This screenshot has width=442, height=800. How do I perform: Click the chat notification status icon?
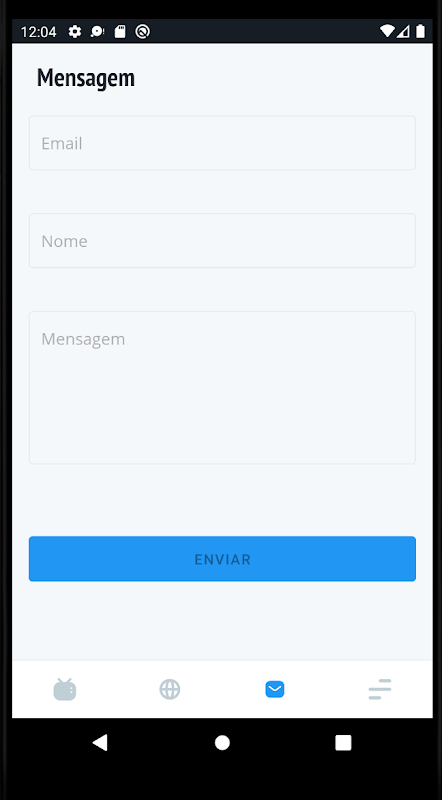tap(97, 32)
